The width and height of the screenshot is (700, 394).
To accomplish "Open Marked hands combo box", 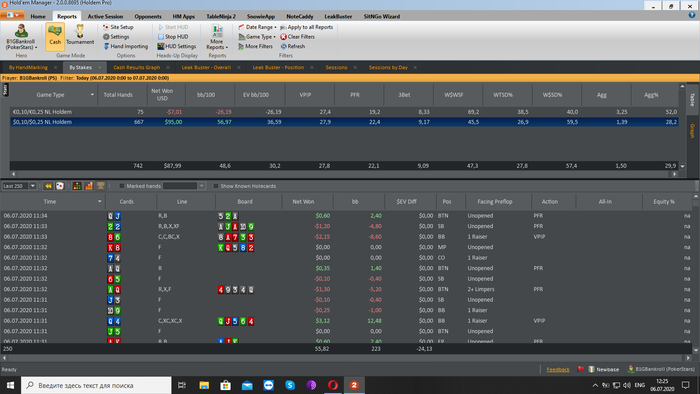I will 184,186.
